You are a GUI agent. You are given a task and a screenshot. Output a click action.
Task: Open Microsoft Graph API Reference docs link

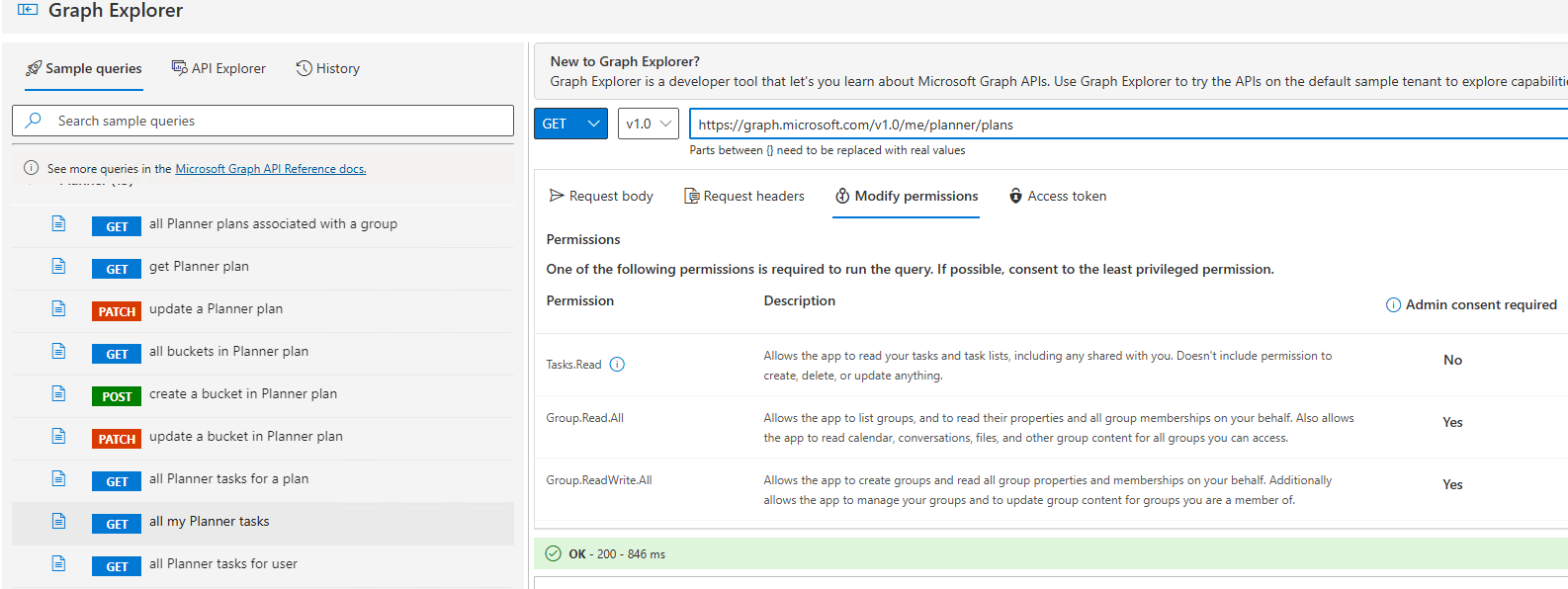coord(270,169)
